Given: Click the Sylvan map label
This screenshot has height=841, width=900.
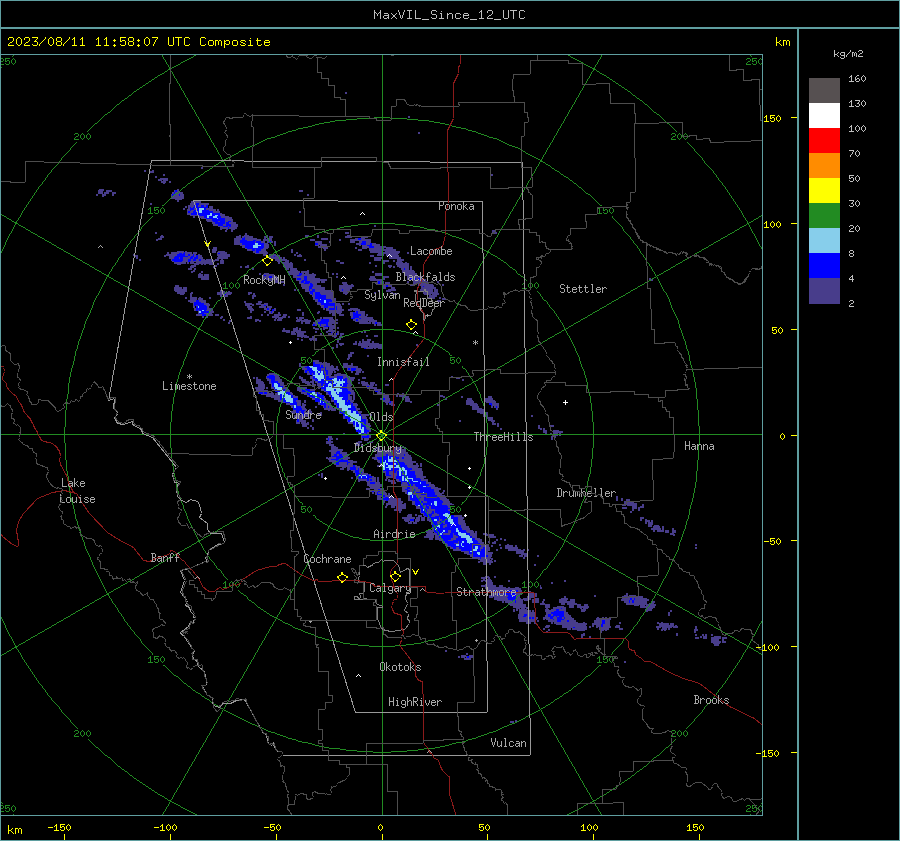Looking at the screenshot, I should (x=382, y=295).
